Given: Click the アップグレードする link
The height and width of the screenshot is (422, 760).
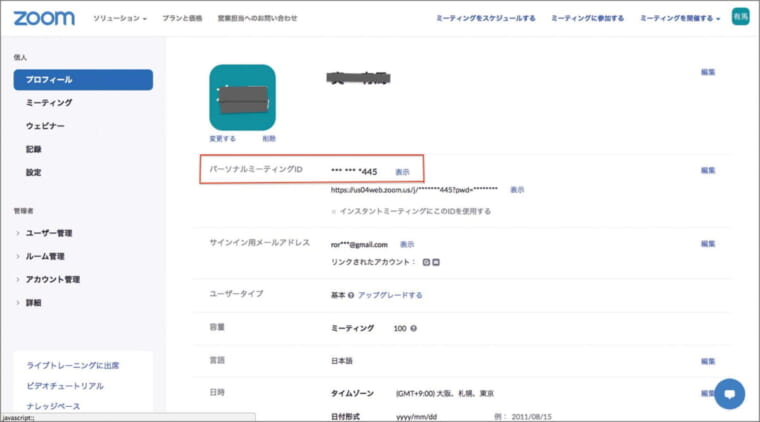Looking at the screenshot, I should click(390, 296).
